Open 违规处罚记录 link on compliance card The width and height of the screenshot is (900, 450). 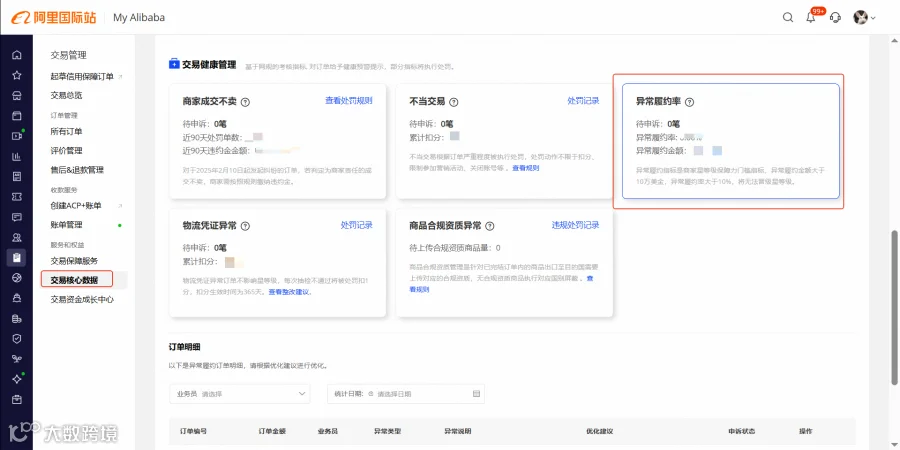point(576,225)
